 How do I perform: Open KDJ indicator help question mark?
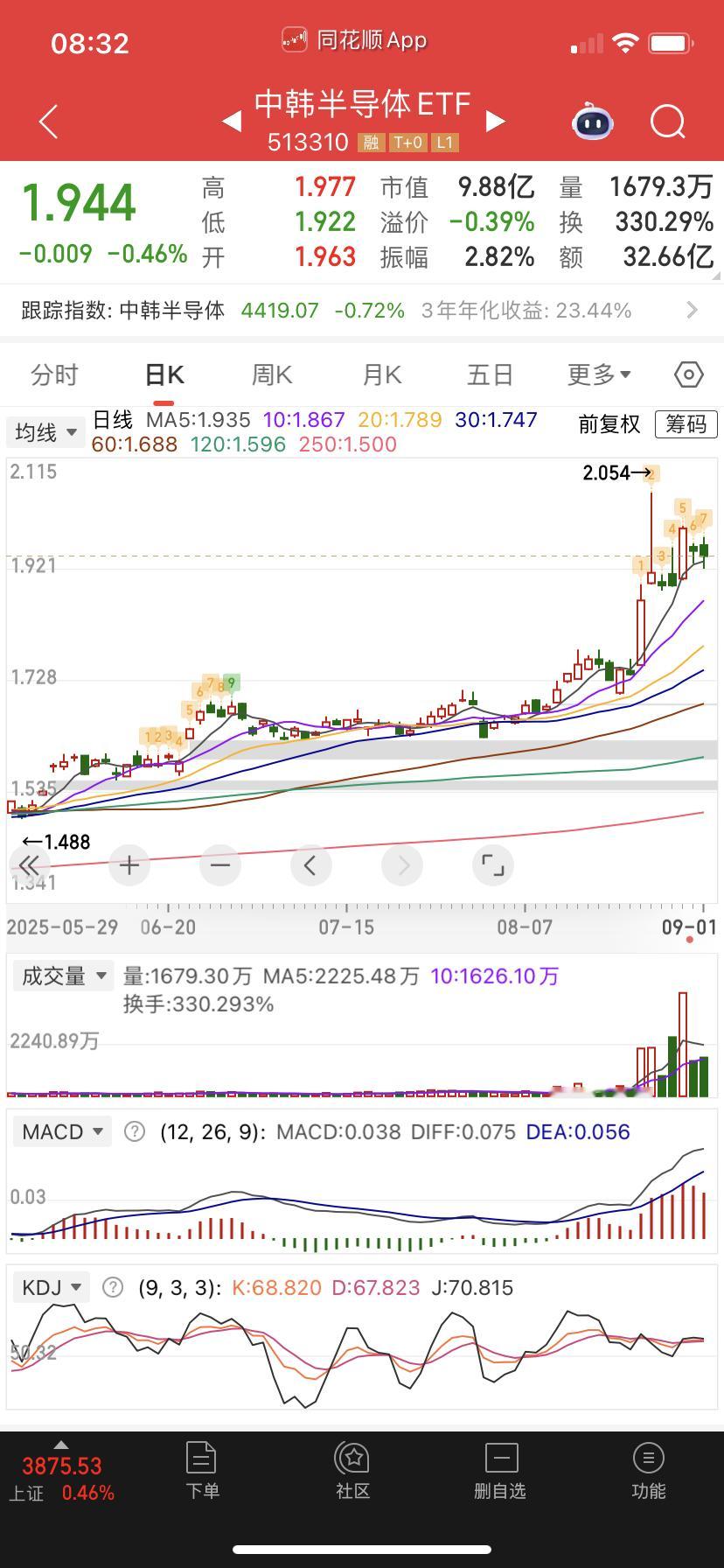tap(113, 1287)
